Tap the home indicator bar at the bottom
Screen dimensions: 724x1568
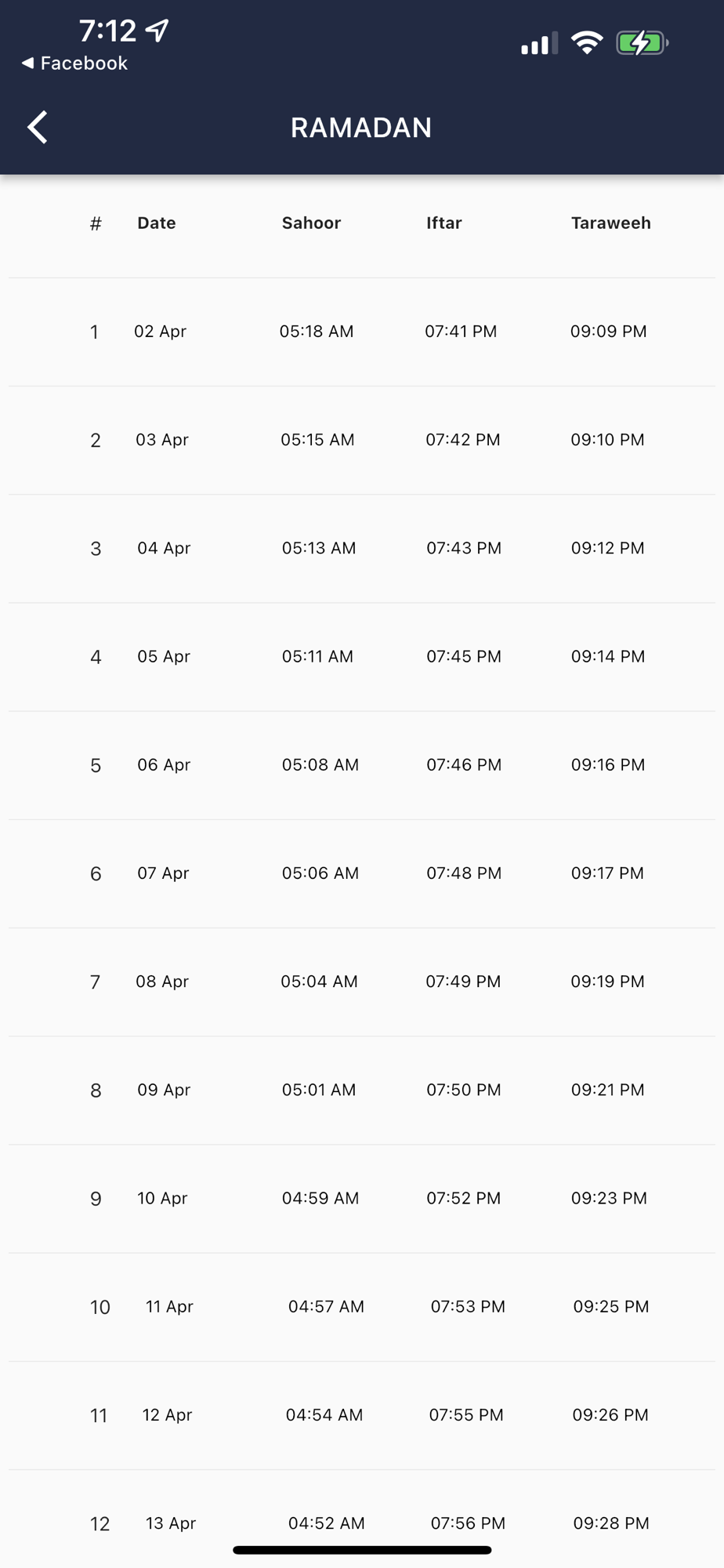pyautogui.click(x=362, y=1550)
